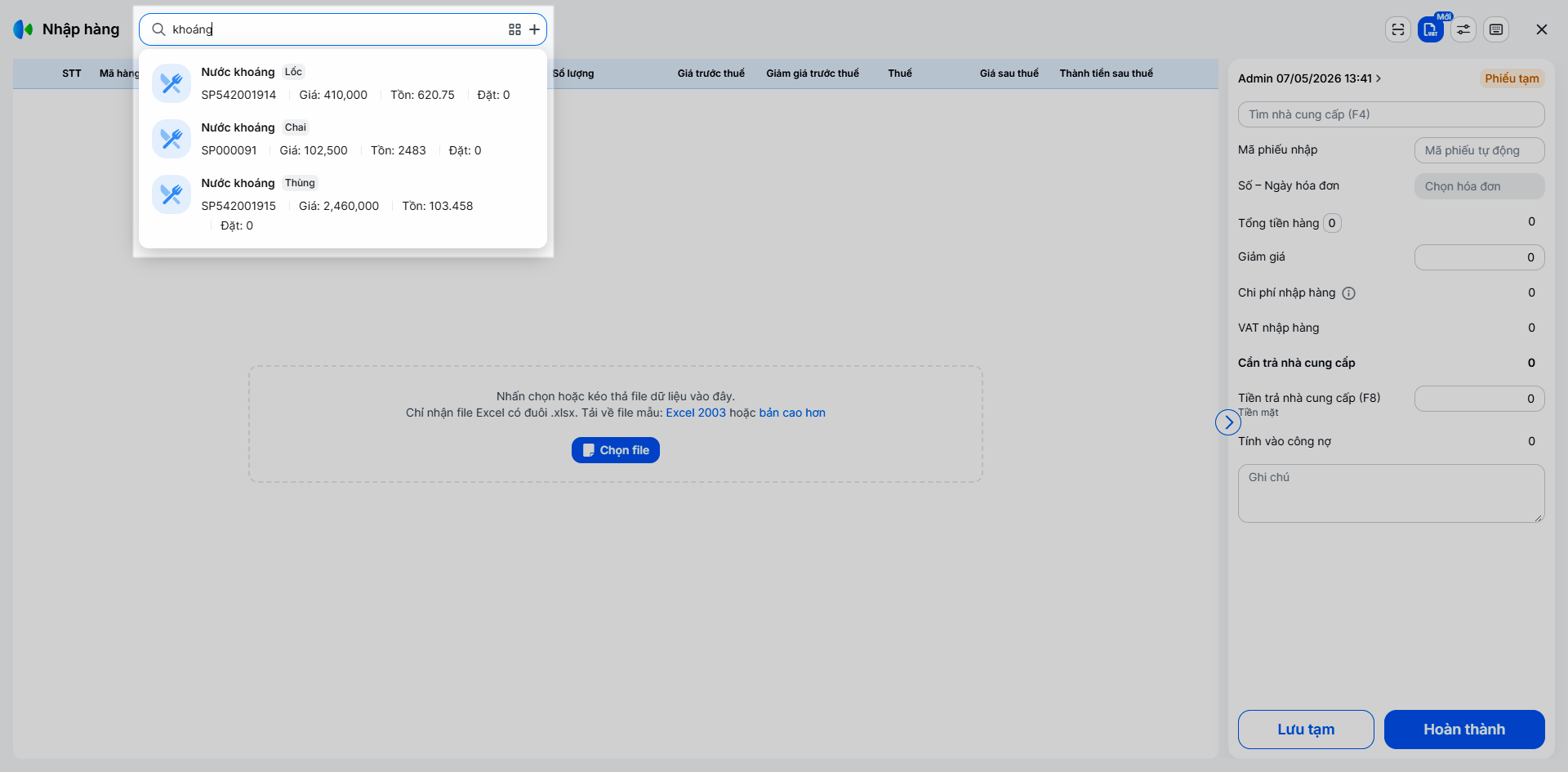Click the search magnifier icon
Viewport: 1568px width, 772px height.
click(158, 29)
